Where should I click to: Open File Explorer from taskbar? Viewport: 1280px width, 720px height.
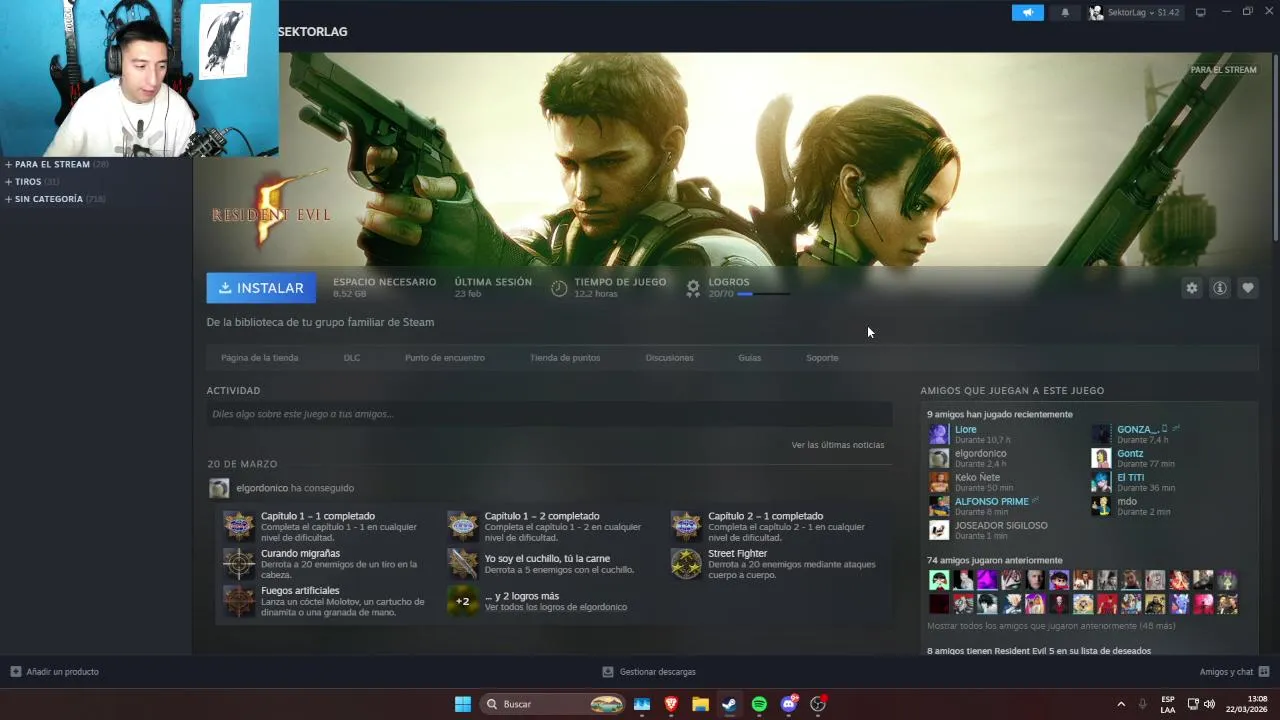[700, 704]
